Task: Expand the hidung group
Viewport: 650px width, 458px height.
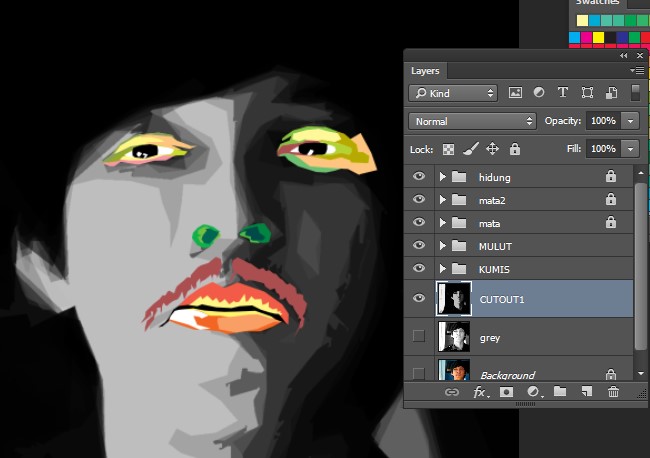Action: [442, 177]
